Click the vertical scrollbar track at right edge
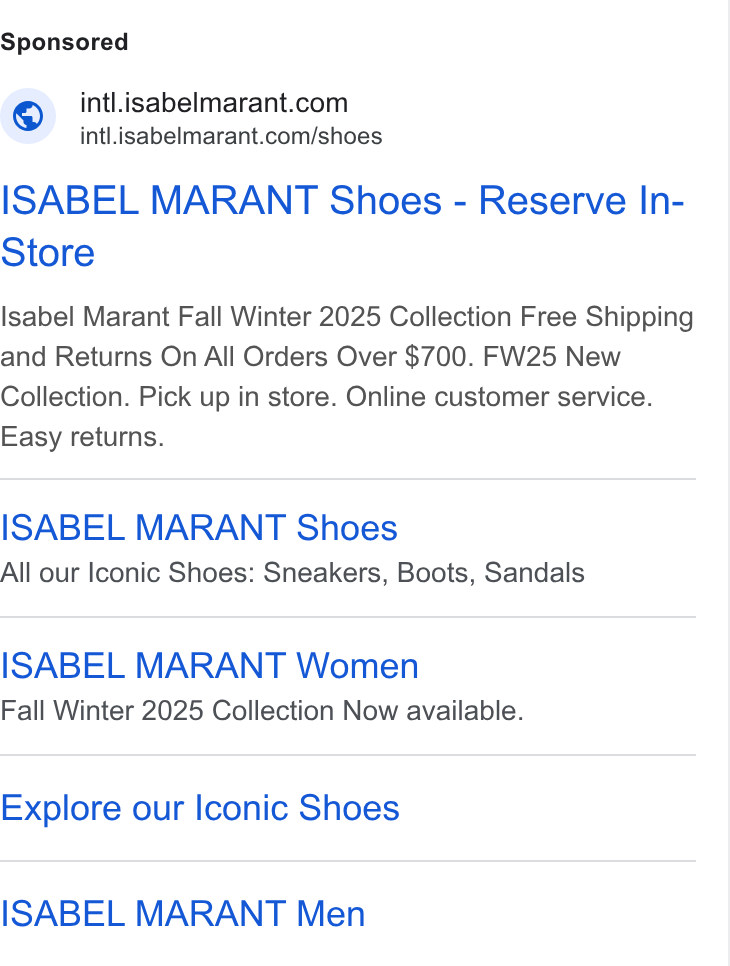This screenshot has height=966, width=730. coord(729,483)
